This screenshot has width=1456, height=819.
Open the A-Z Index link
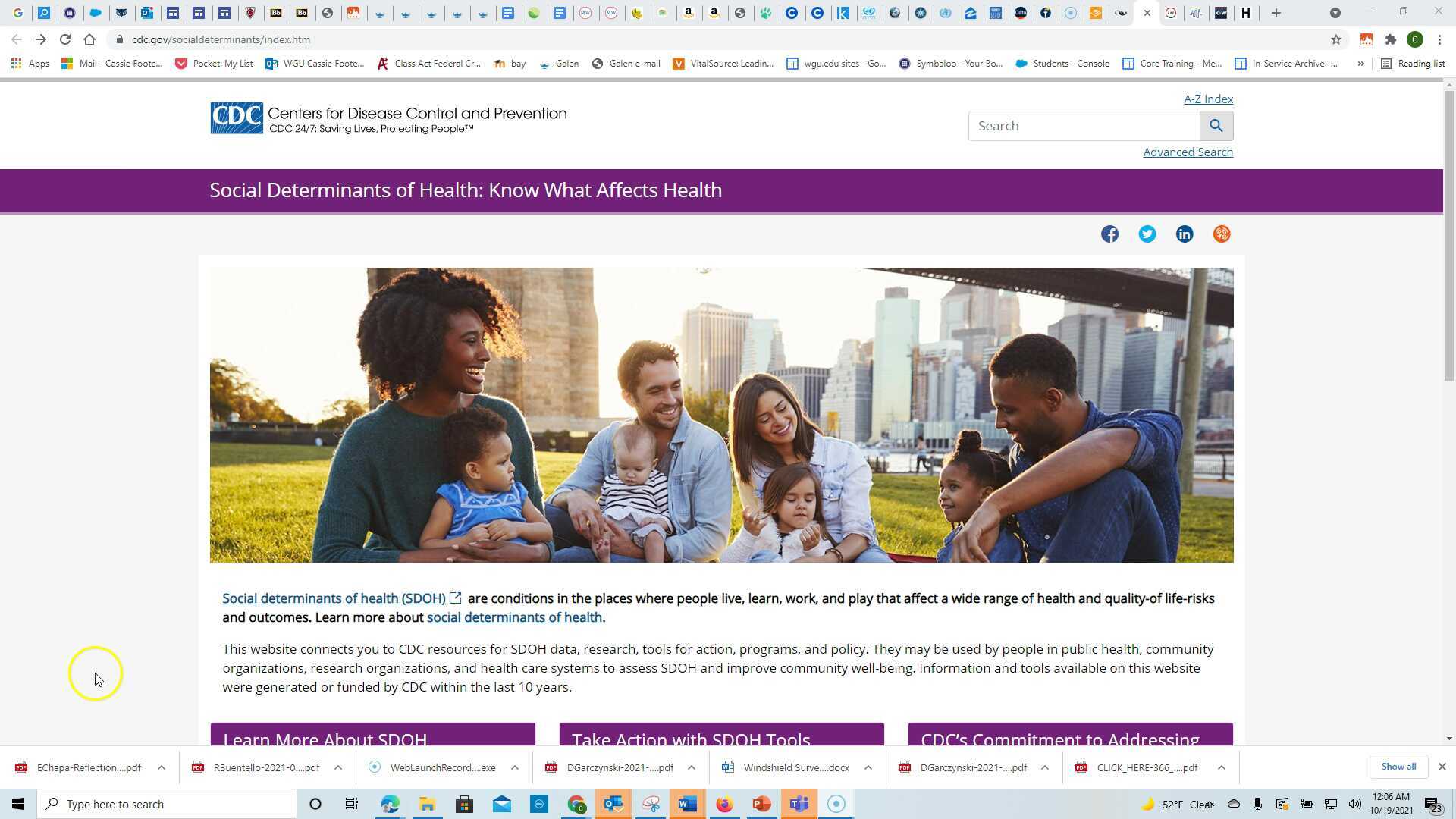point(1207,99)
